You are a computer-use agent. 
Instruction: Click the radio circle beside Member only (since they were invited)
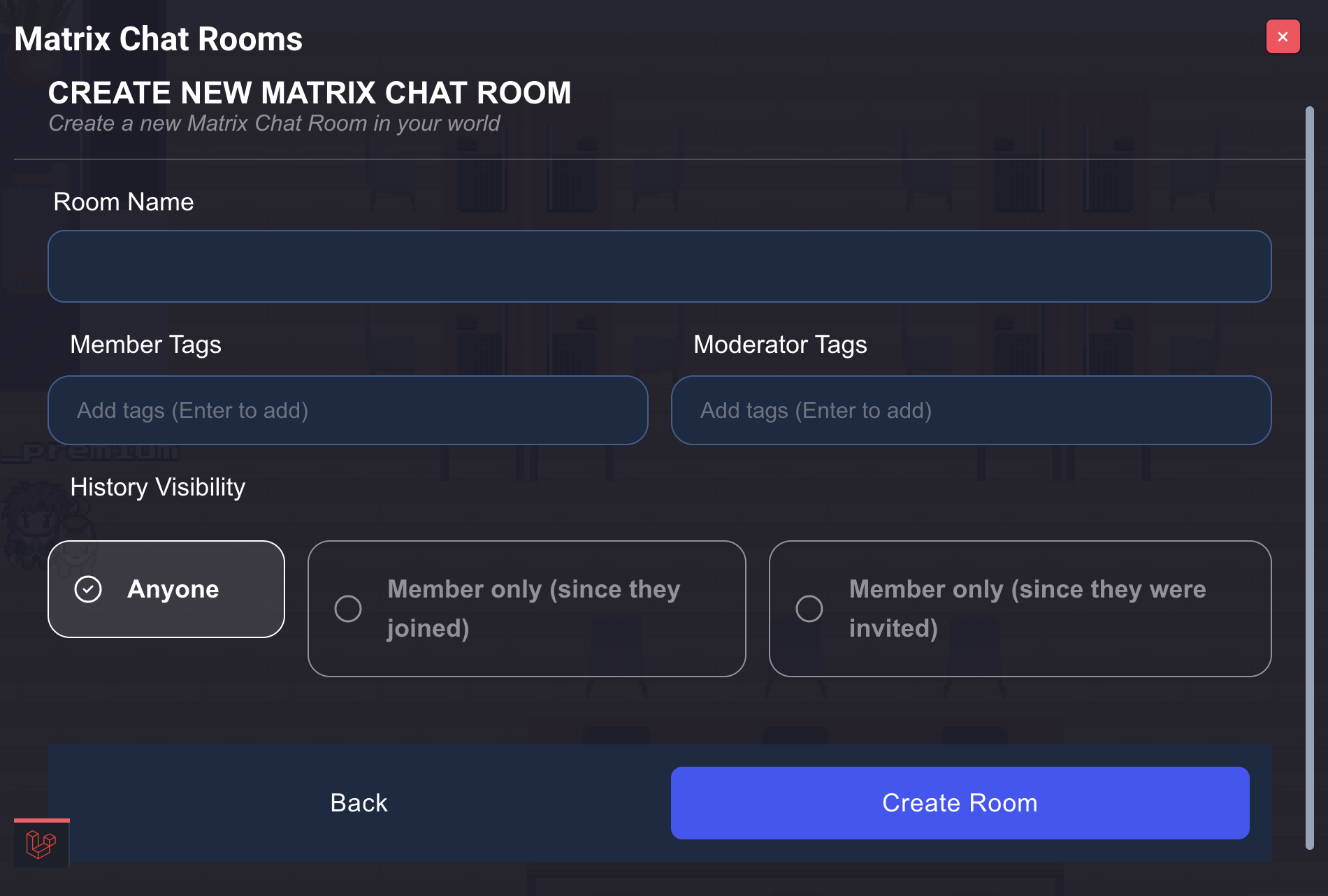[x=809, y=609]
